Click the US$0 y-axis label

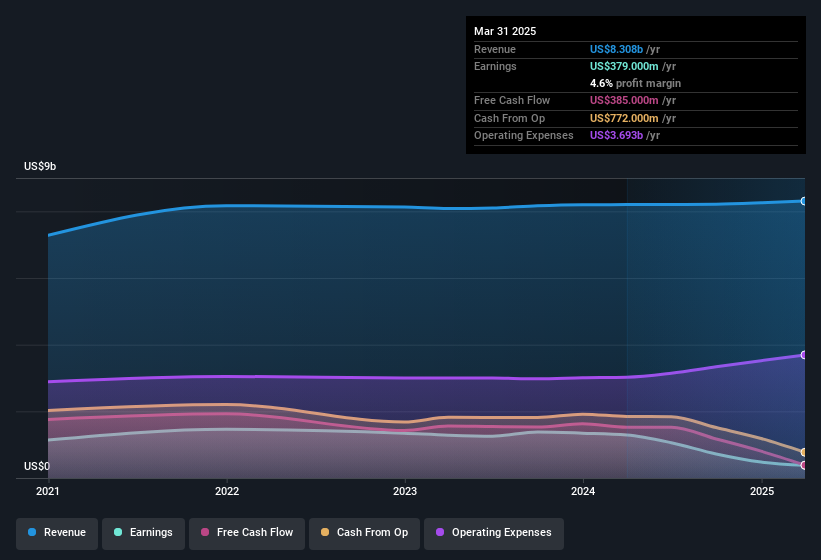point(37,466)
